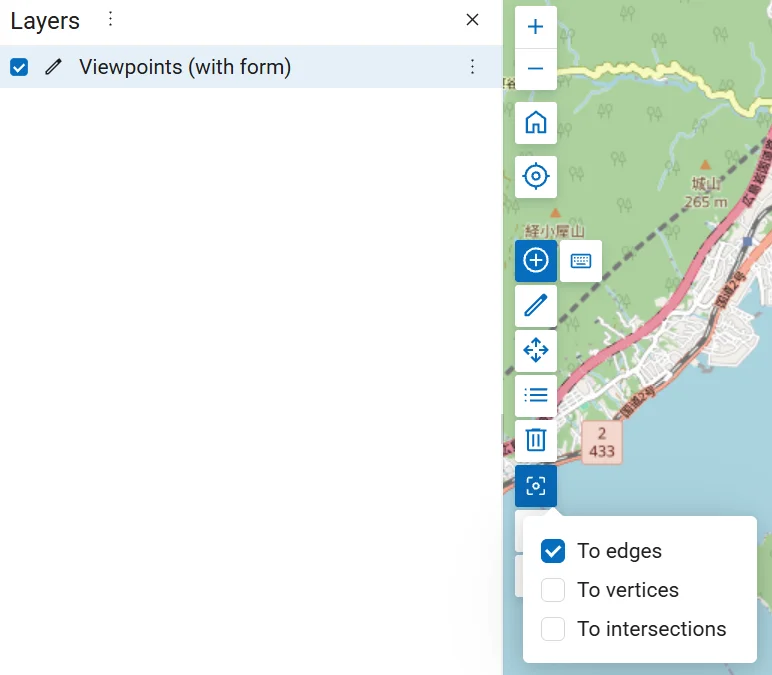Select the Viewpoints (with form) layer name
772x675 pixels.
click(x=185, y=67)
